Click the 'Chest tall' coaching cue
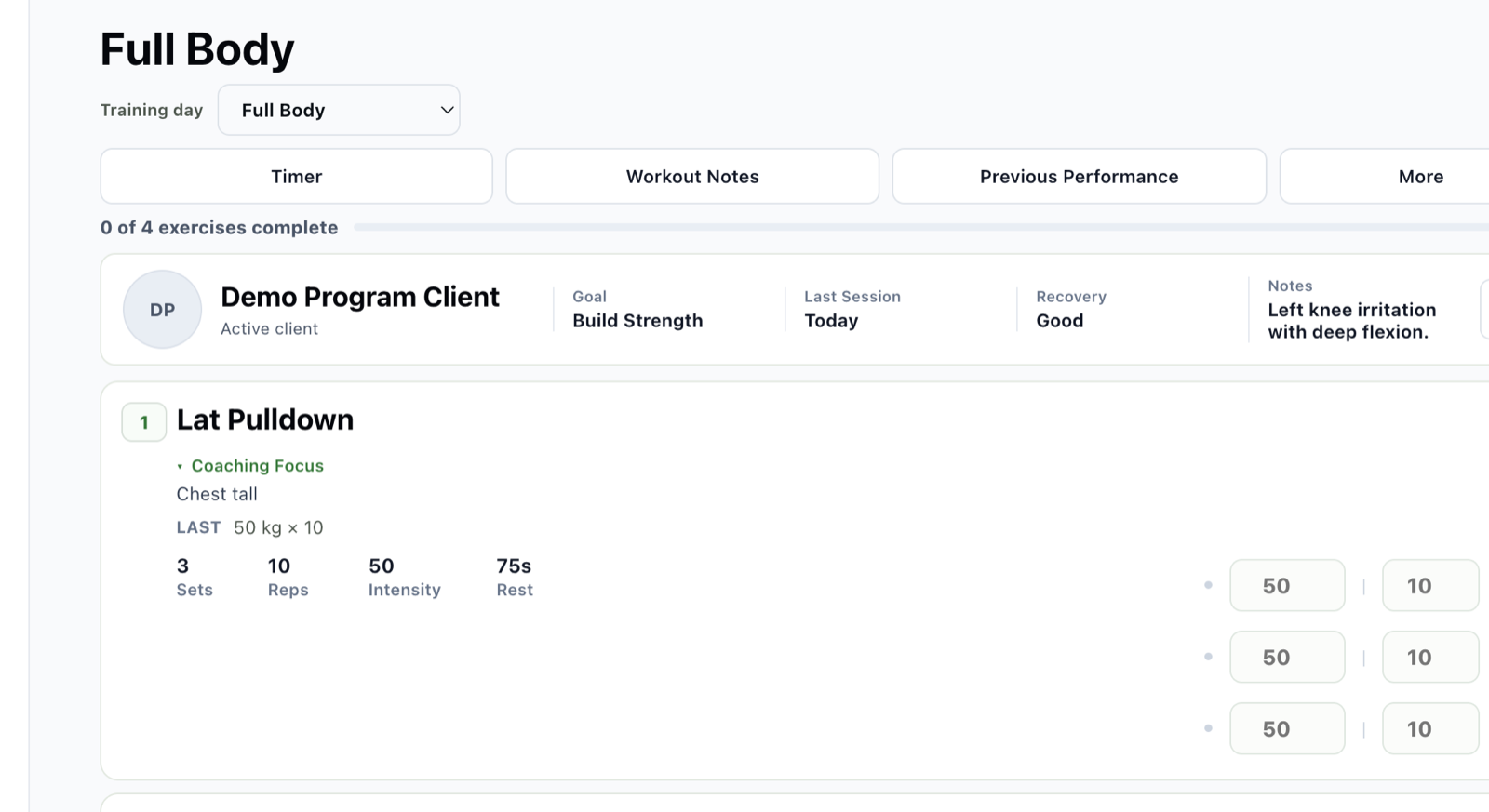The height and width of the screenshot is (812, 1489). point(217,494)
